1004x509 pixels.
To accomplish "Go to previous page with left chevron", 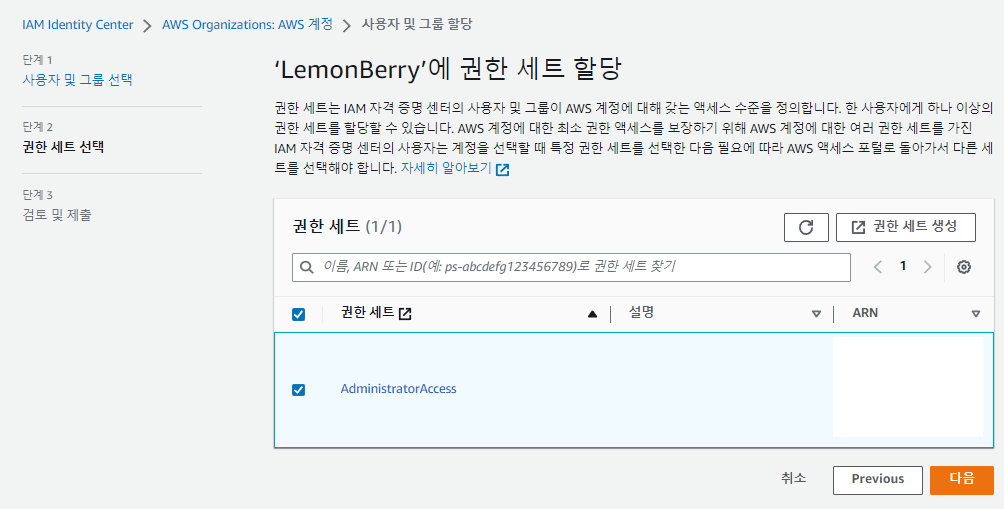I will (878, 267).
